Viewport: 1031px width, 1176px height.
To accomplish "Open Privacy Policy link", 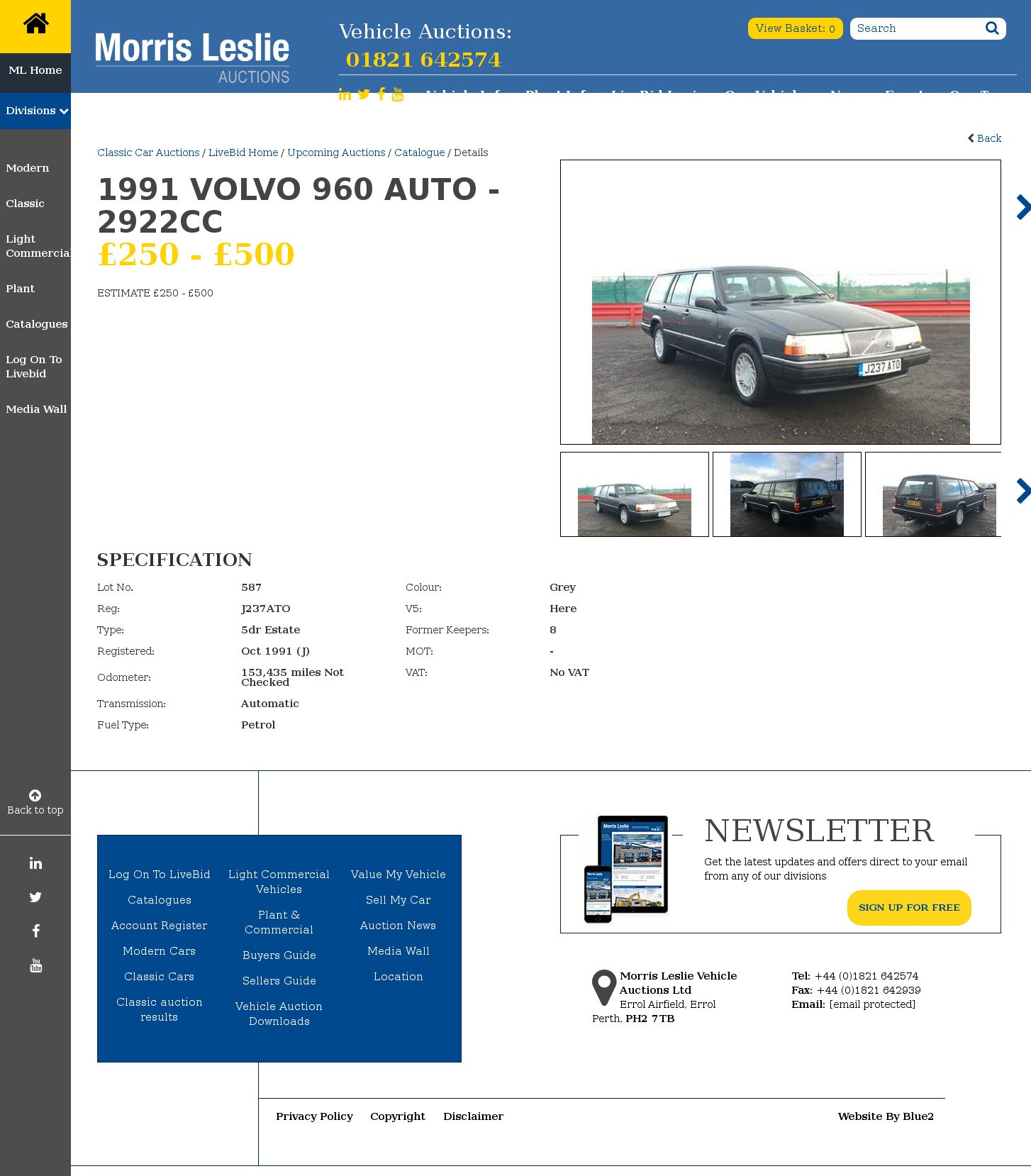I will pyautogui.click(x=315, y=1116).
